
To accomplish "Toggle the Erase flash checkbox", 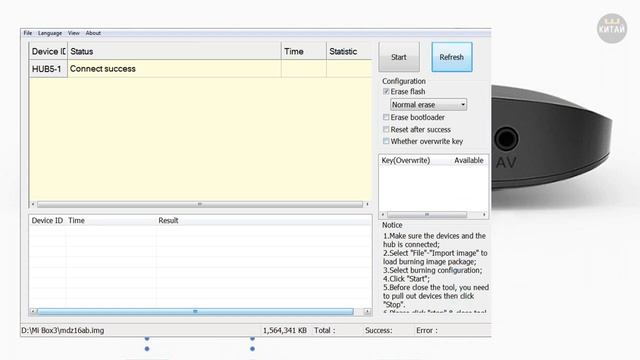I will (386, 91).
